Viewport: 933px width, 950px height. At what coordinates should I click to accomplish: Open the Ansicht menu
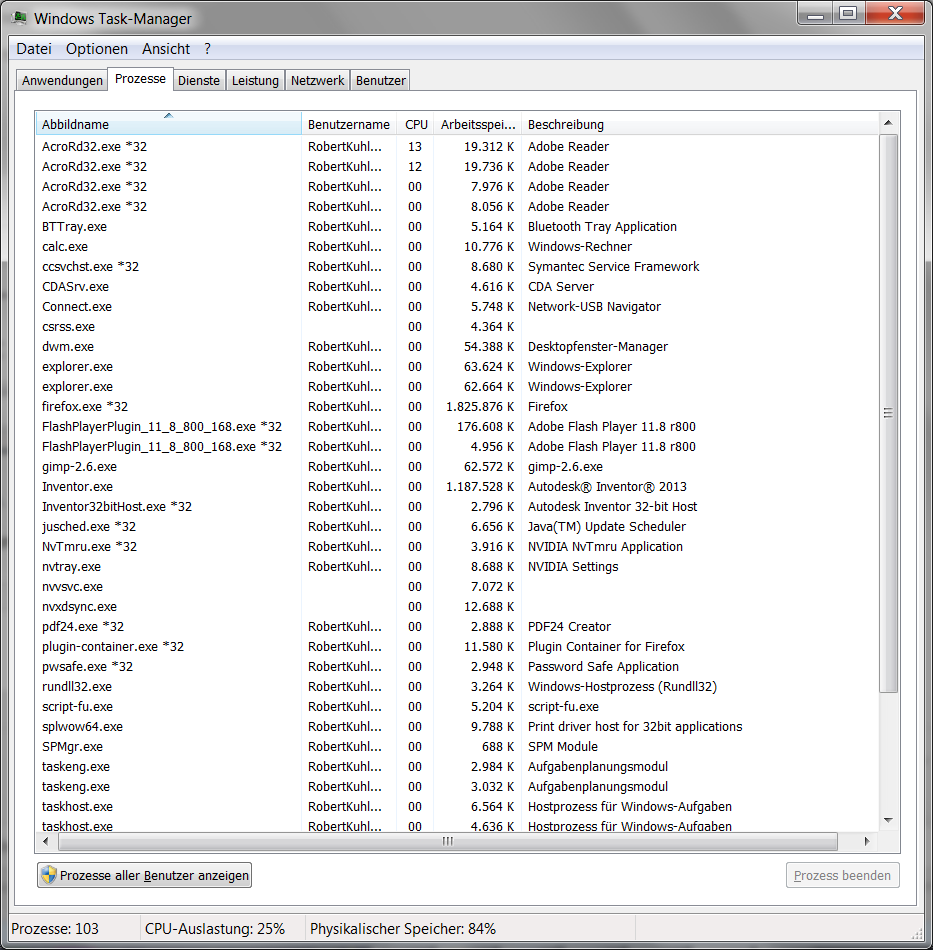[165, 48]
